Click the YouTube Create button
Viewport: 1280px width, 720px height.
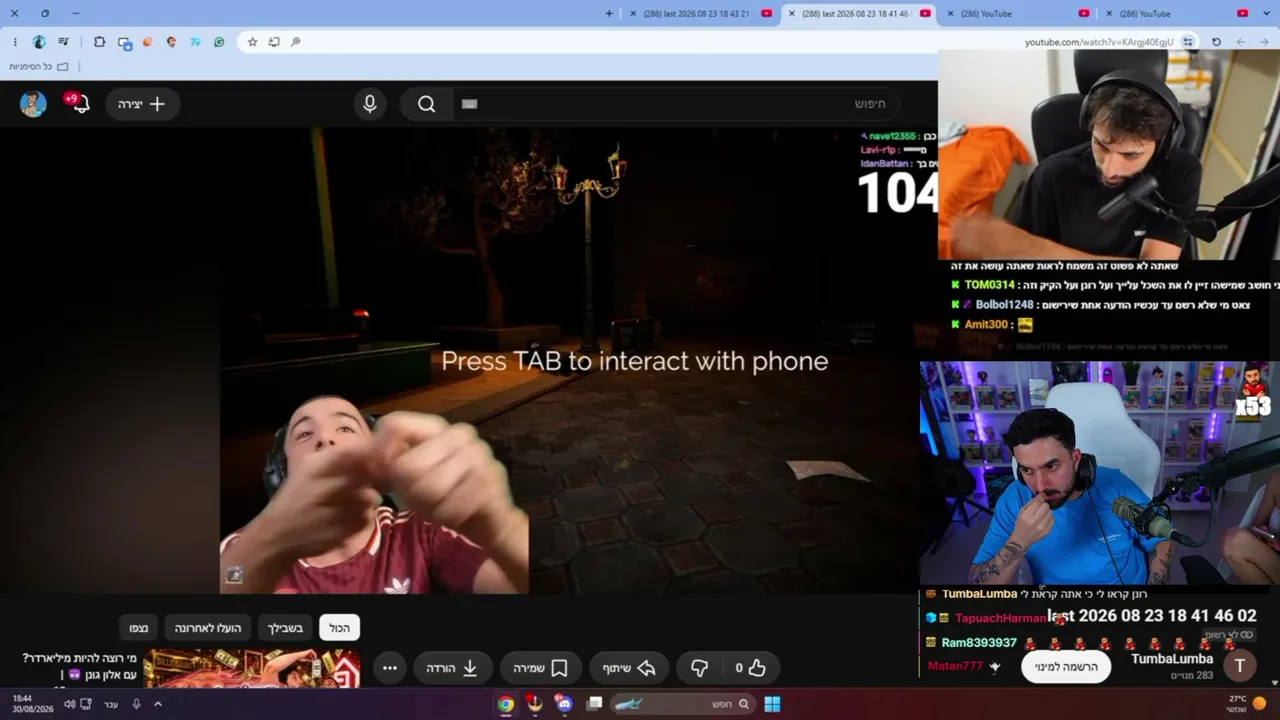[x=142, y=104]
